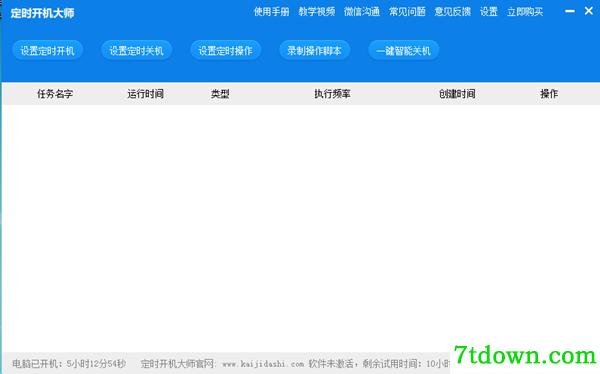Minimize the 定时开机大师 window

point(570,11)
